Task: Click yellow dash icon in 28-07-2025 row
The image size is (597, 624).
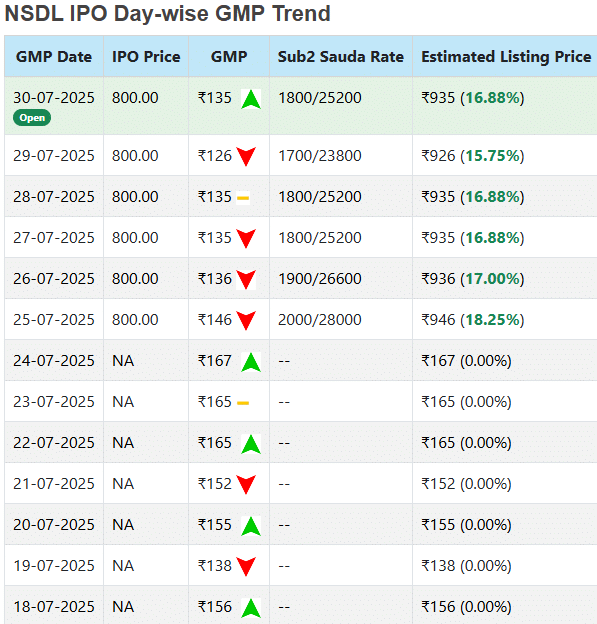Action: (x=243, y=198)
